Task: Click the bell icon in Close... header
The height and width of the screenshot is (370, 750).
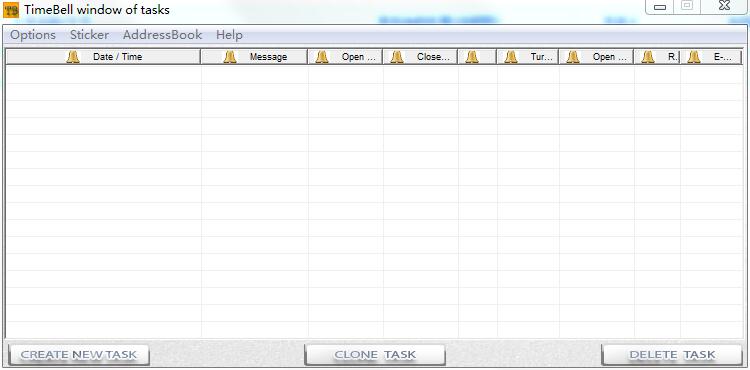Action: point(397,57)
